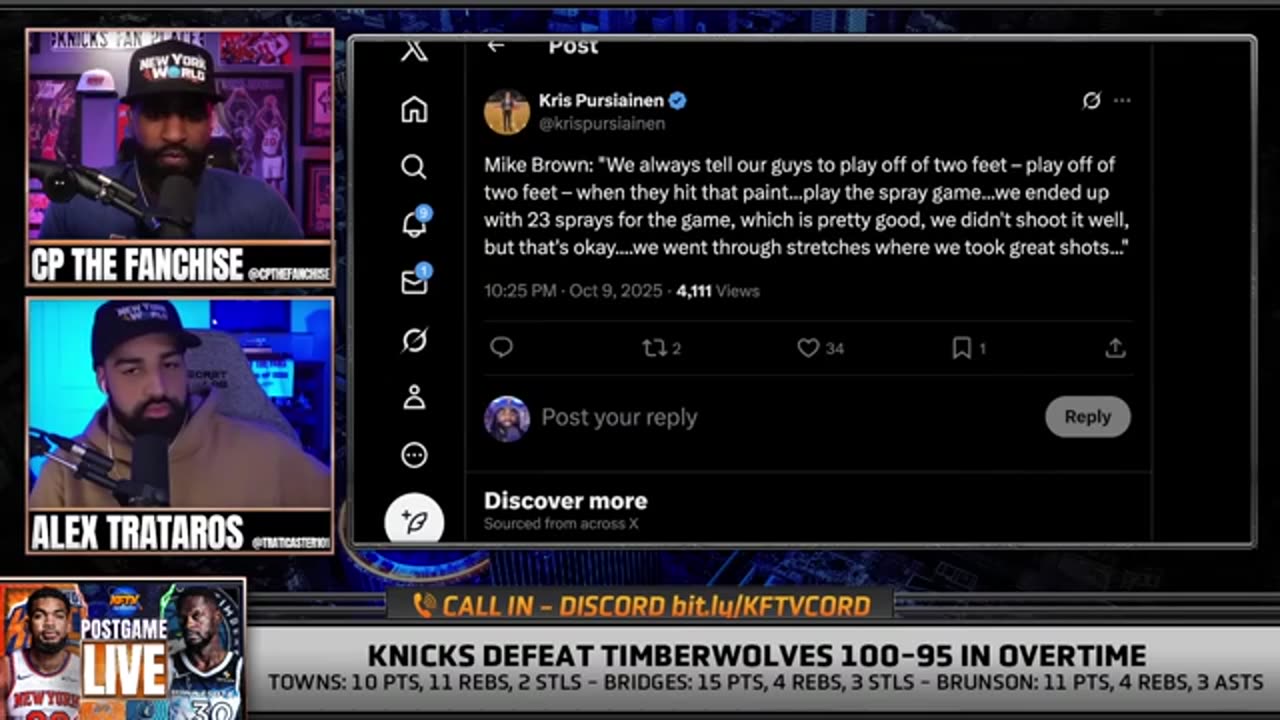Open the share post menu
Image resolution: width=1280 pixels, height=720 pixels.
coord(1115,348)
